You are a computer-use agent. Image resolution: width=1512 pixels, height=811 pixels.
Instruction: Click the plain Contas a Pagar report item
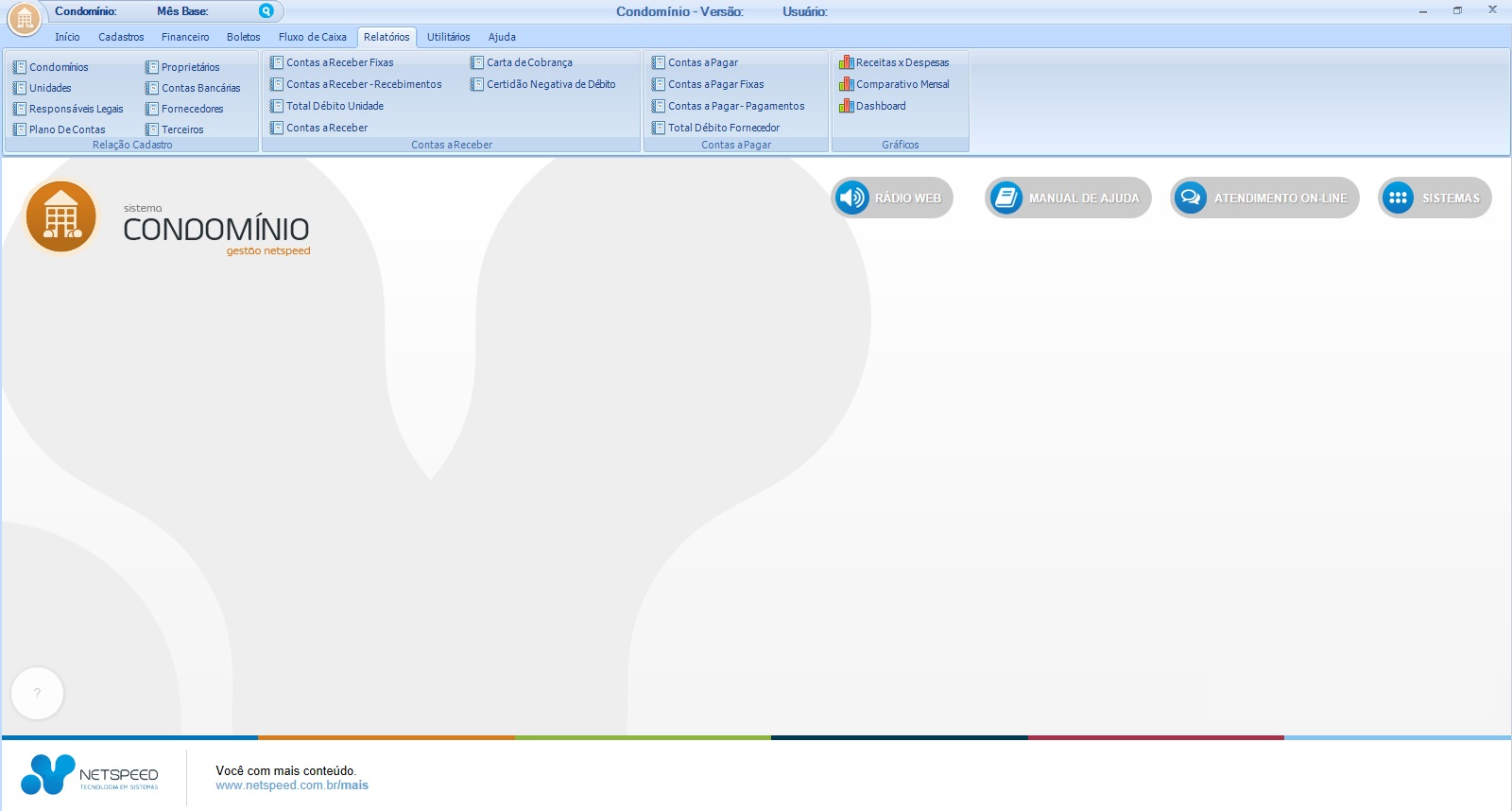point(695,62)
